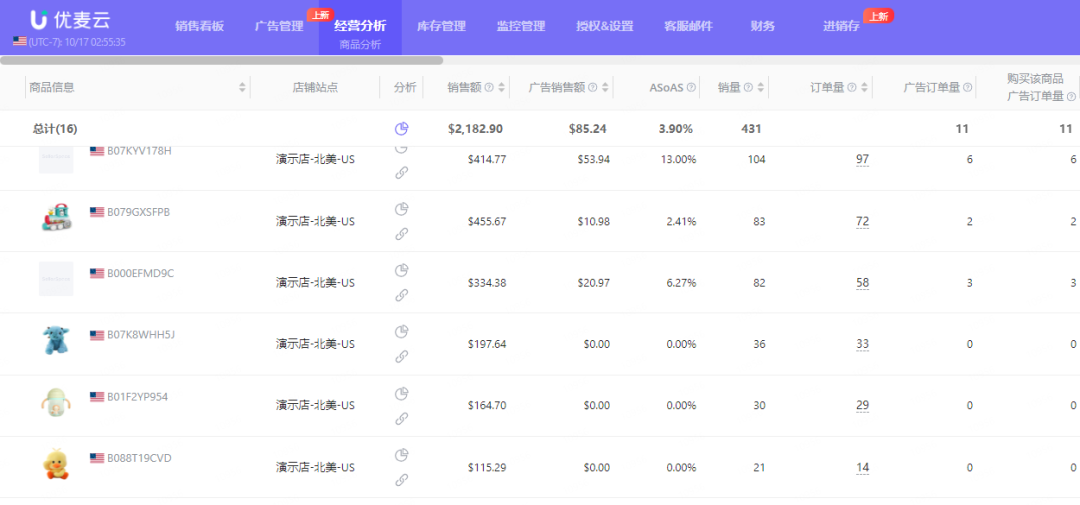1080x505 pixels.
Task: Sort table by 商品信息 column
Action: pos(242,87)
